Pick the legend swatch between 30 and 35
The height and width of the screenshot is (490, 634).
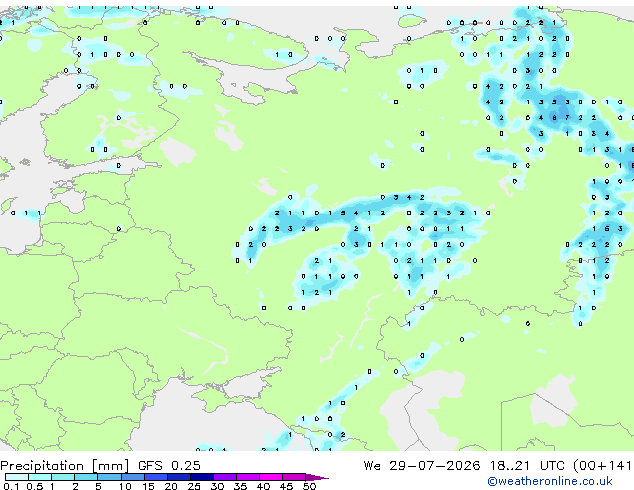point(225,477)
